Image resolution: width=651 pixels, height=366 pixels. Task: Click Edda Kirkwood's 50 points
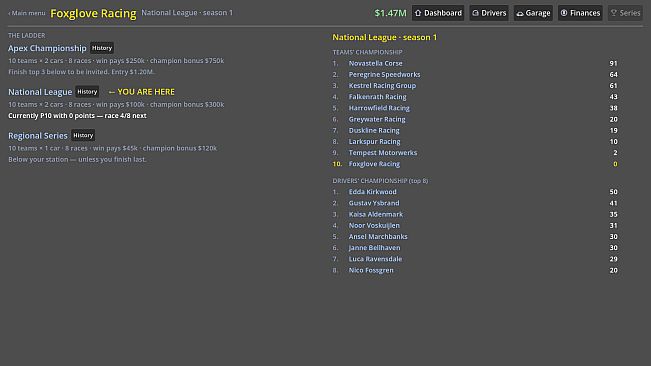tap(613, 192)
